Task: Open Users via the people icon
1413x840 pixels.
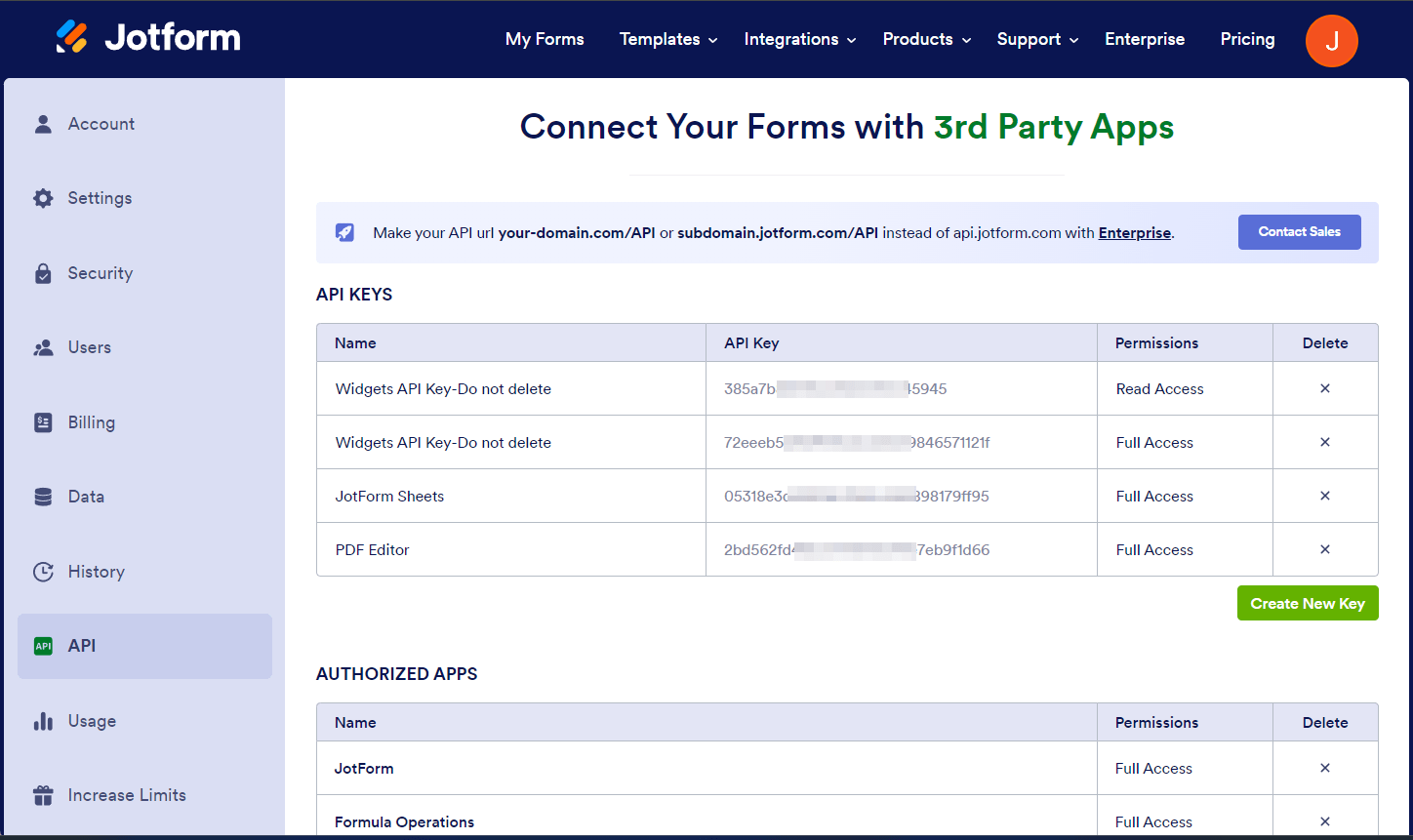Action: 43,347
